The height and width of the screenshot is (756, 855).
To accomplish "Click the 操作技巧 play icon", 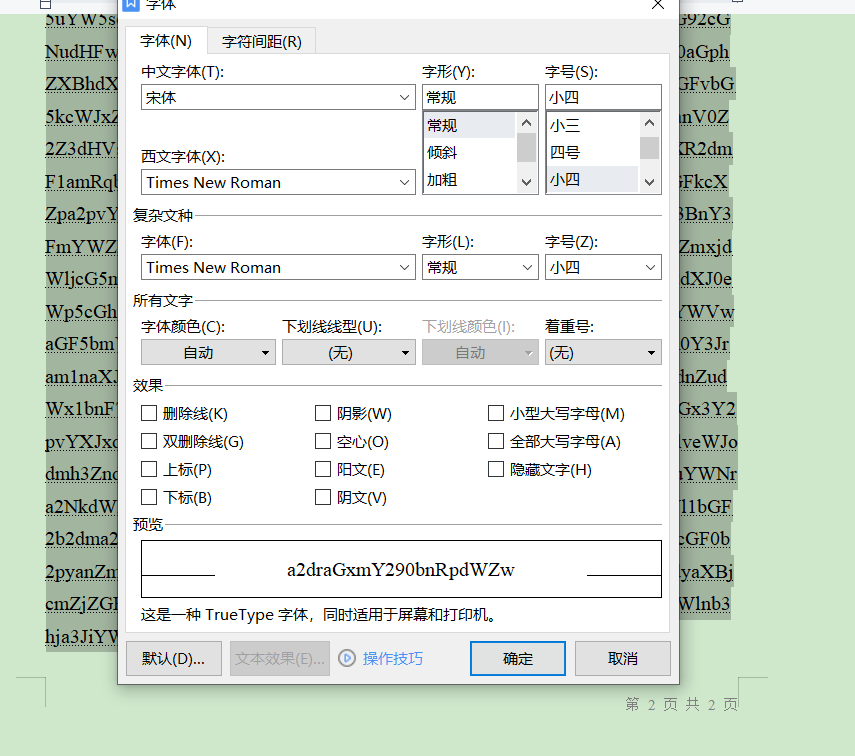I will point(347,658).
